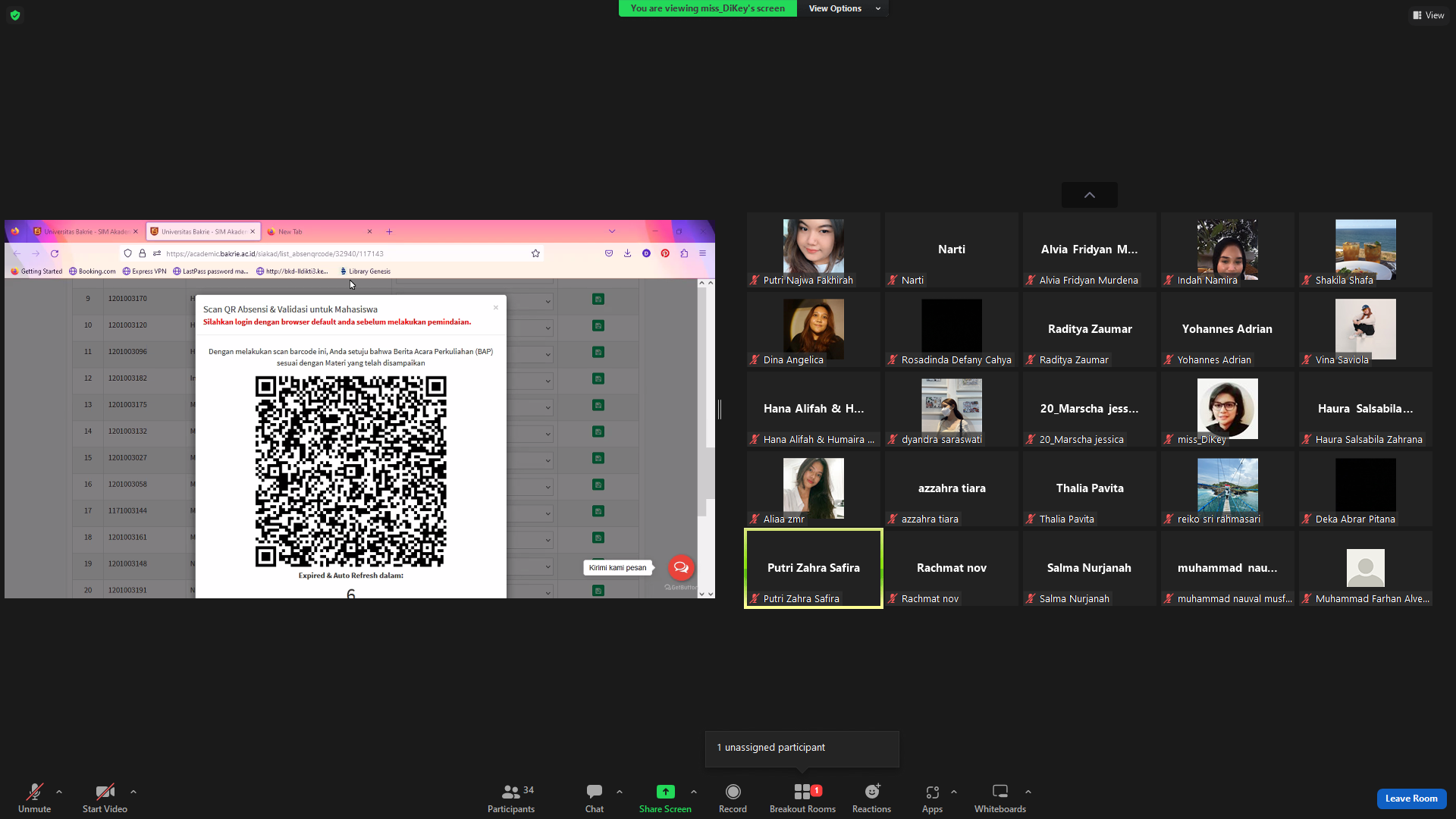Click the green icon in row 18
This screenshot has width=1456, height=819.
598,538
